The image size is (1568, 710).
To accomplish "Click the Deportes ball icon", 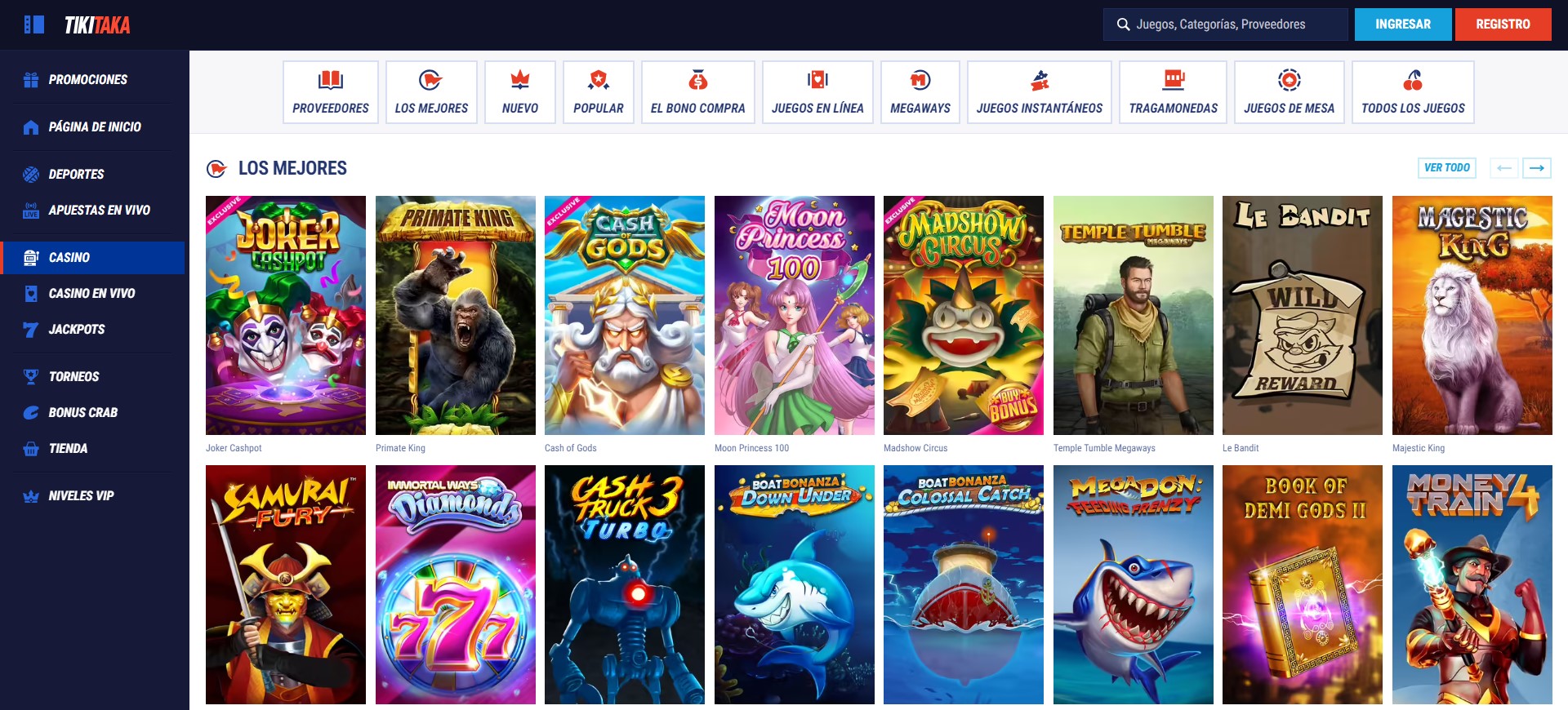I will pos(31,175).
